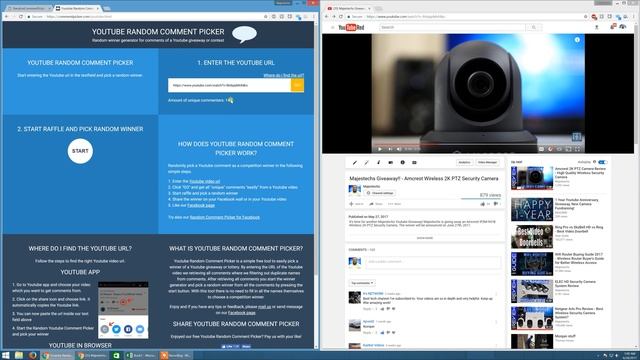Open File Explorer from the taskbar
The height and width of the screenshot is (360, 640).
19,356
